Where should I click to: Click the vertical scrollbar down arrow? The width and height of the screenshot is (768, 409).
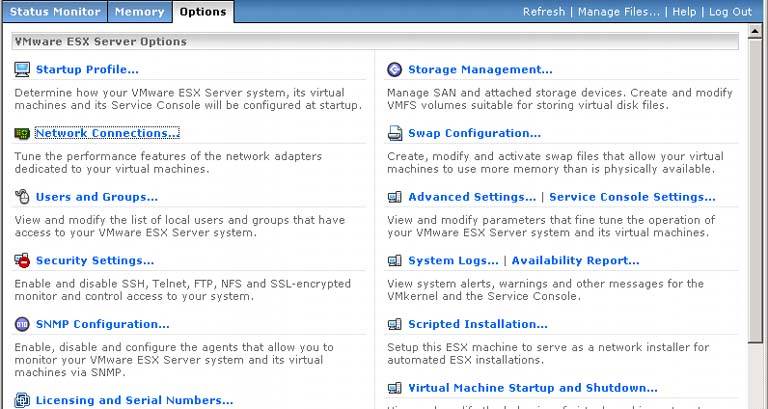point(757,403)
